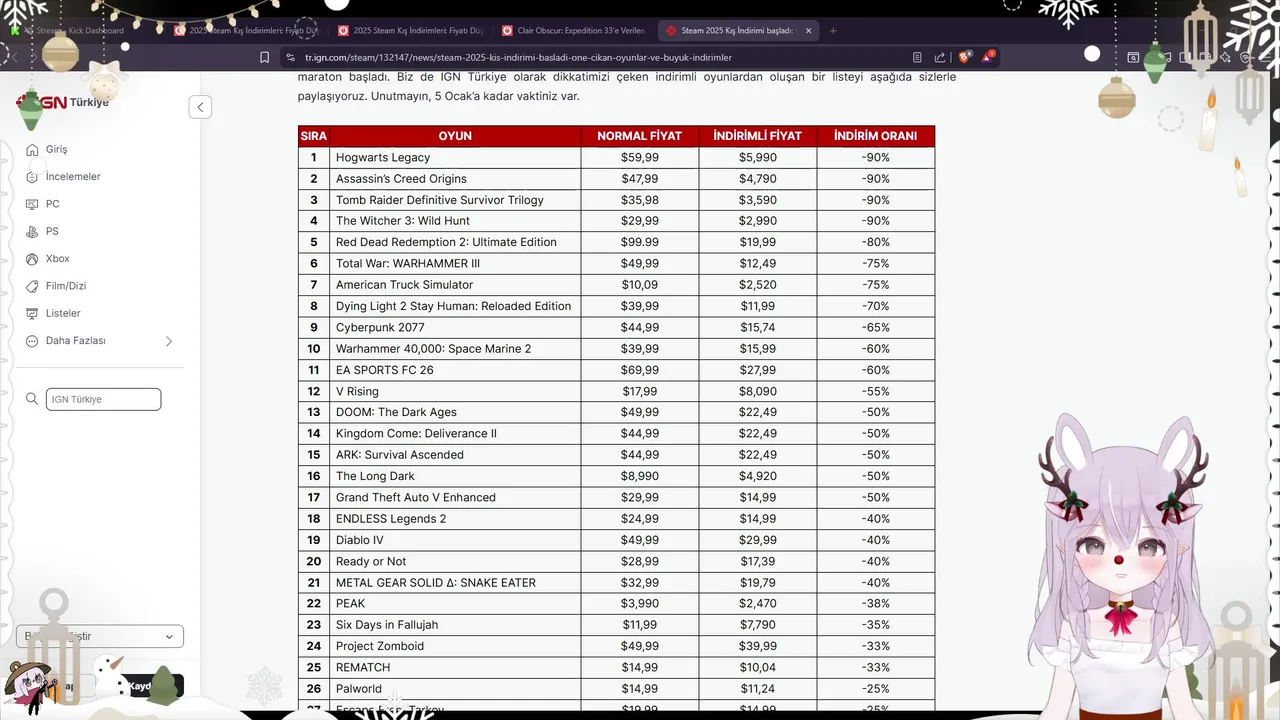This screenshot has height=720, width=1280.
Task: Click the bookmark icon in address bar
Action: click(x=264, y=58)
